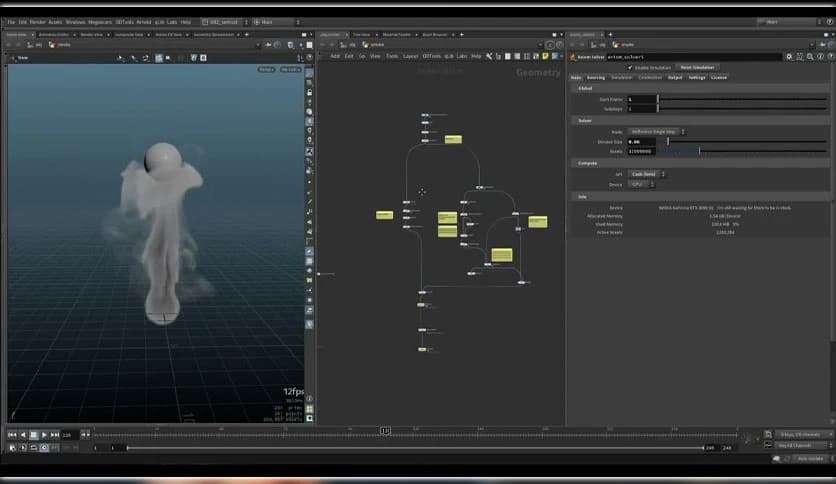Click the help icon in parameter header
The height and width of the screenshot is (484, 836).
coord(819,57)
